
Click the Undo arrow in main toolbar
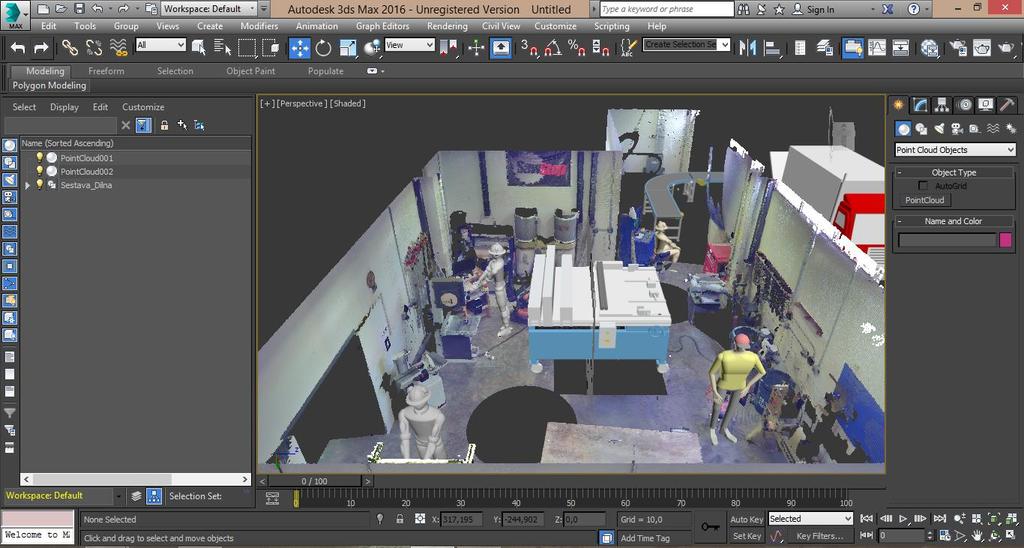[18, 48]
